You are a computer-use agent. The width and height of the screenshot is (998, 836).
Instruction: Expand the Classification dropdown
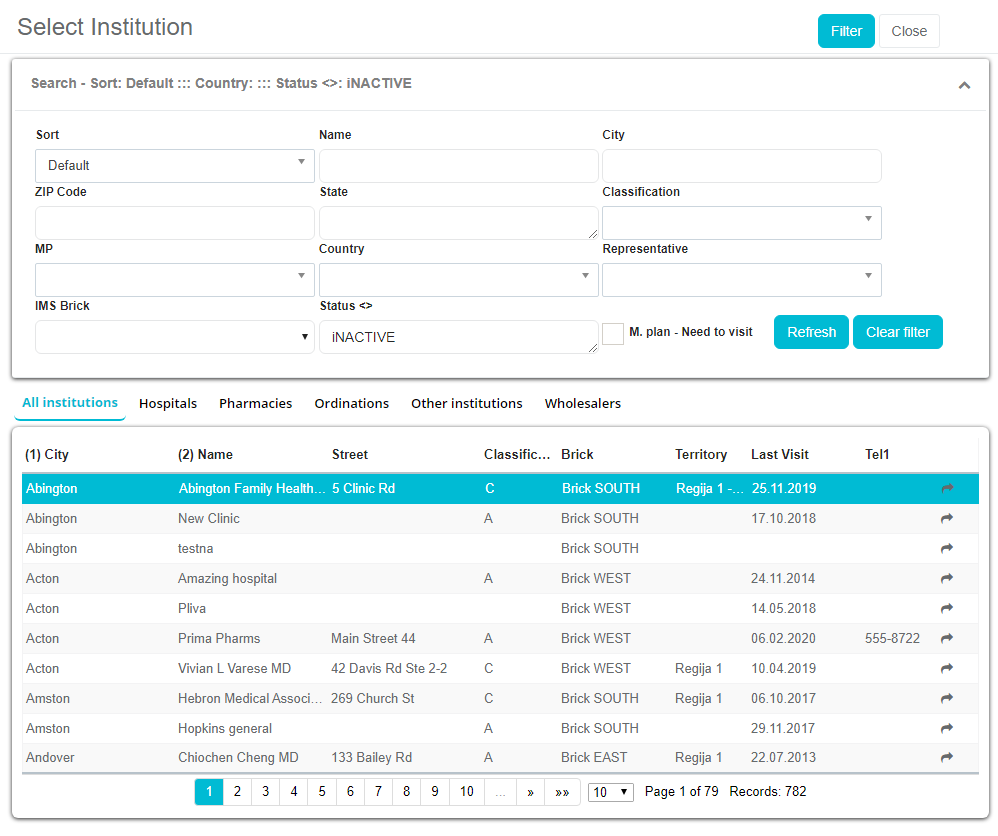click(741, 222)
